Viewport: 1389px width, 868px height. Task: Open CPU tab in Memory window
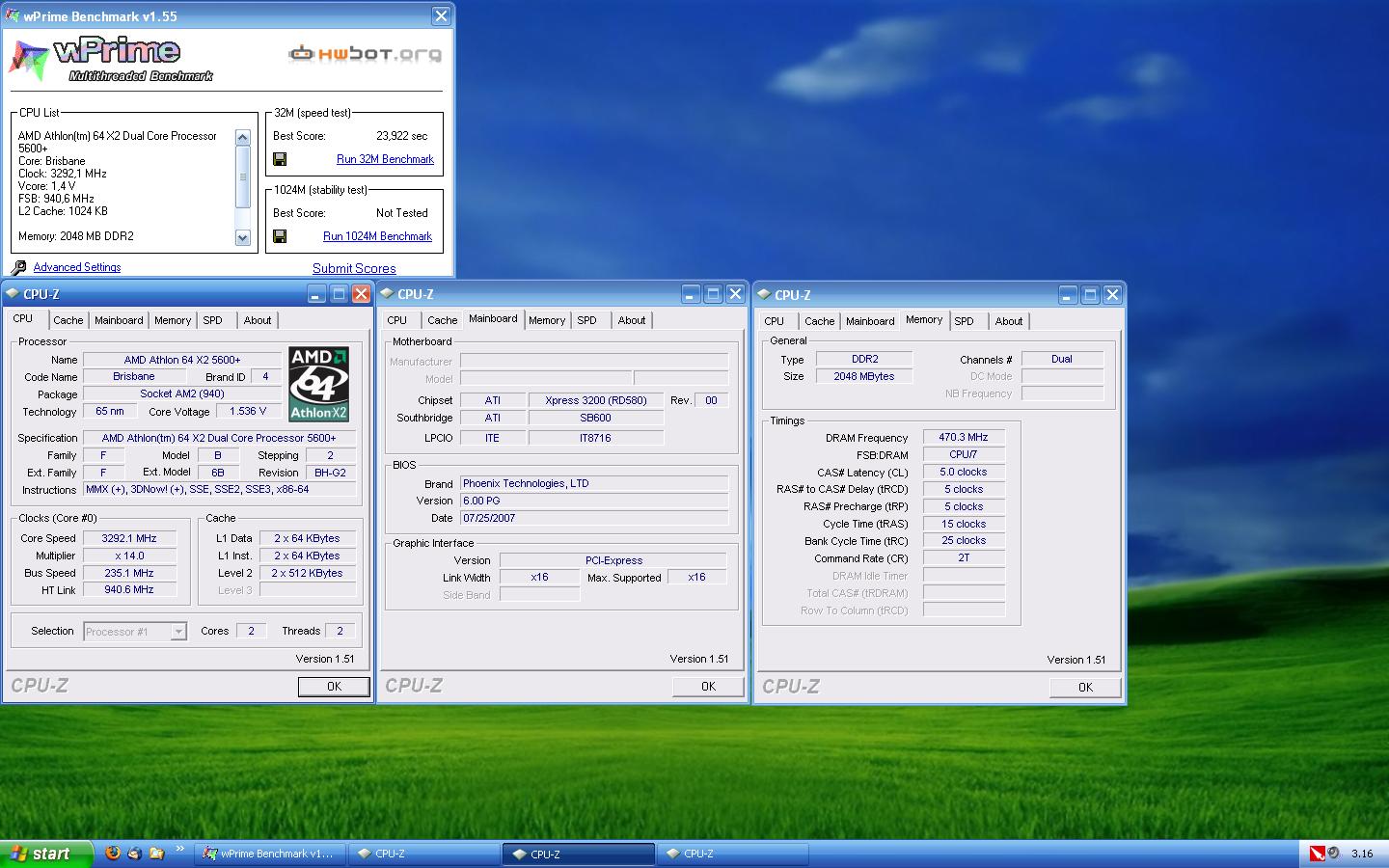coord(775,321)
